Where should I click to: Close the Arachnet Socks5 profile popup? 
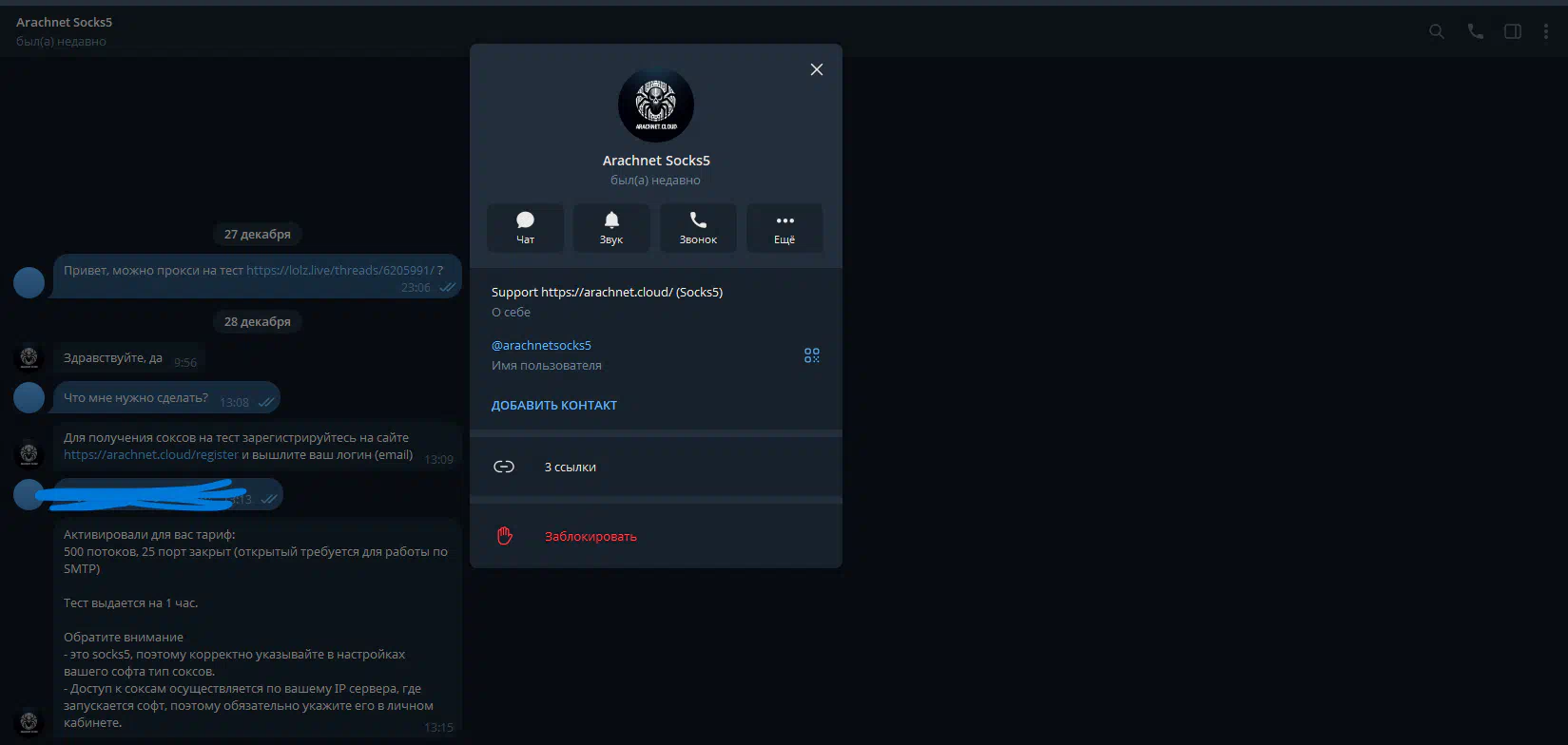(816, 69)
